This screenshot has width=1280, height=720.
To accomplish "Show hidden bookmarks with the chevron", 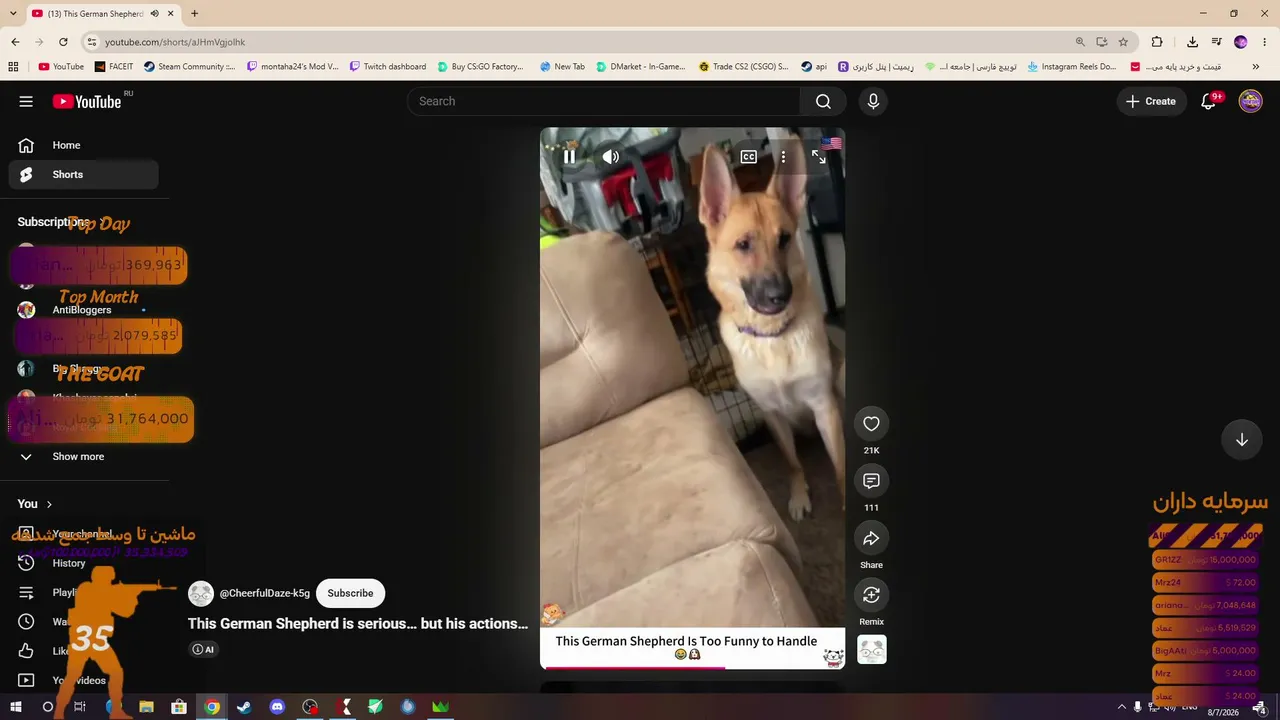I will coord(1256,67).
